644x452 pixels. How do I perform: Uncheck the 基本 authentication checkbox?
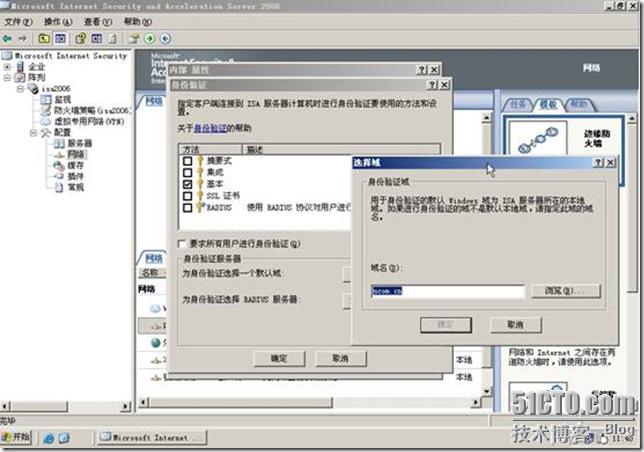click(188, 184)
